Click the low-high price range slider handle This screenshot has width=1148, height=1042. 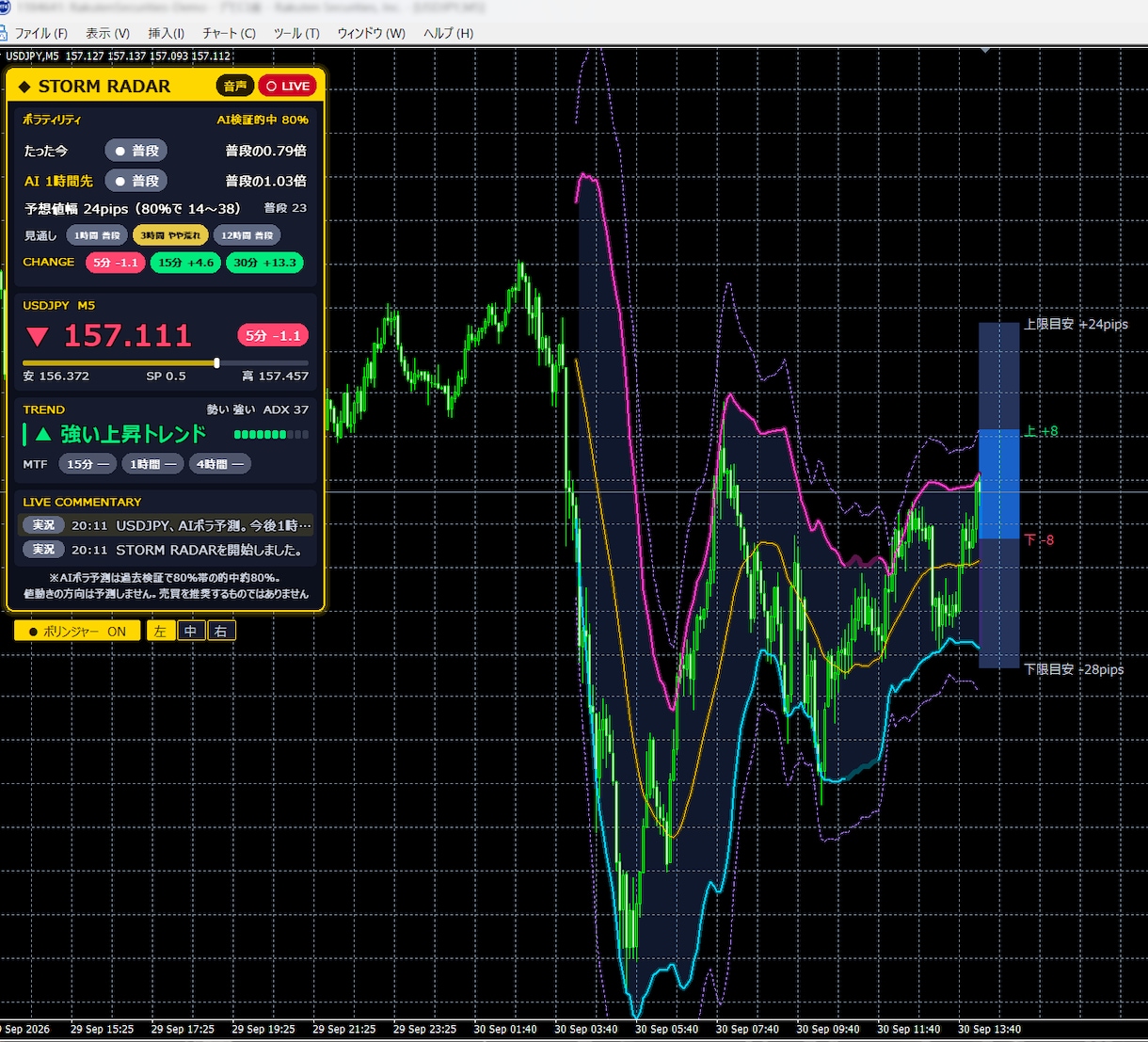tap(217, 362)
